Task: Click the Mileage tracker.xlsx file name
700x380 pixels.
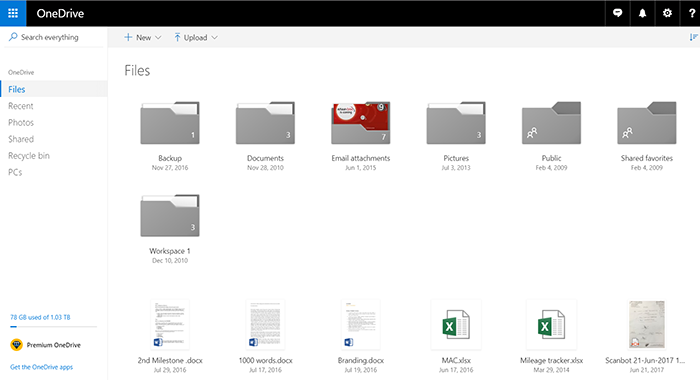Action: [551, 360]
